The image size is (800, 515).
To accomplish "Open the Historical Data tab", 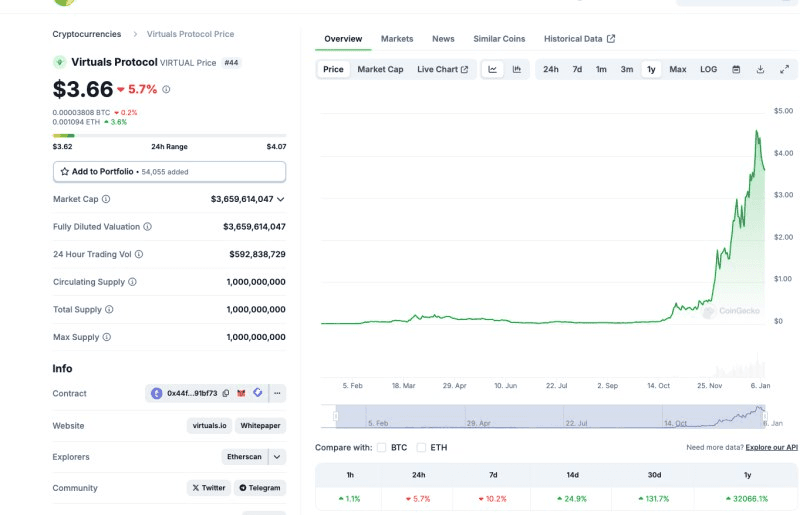I will pos(579,39).
